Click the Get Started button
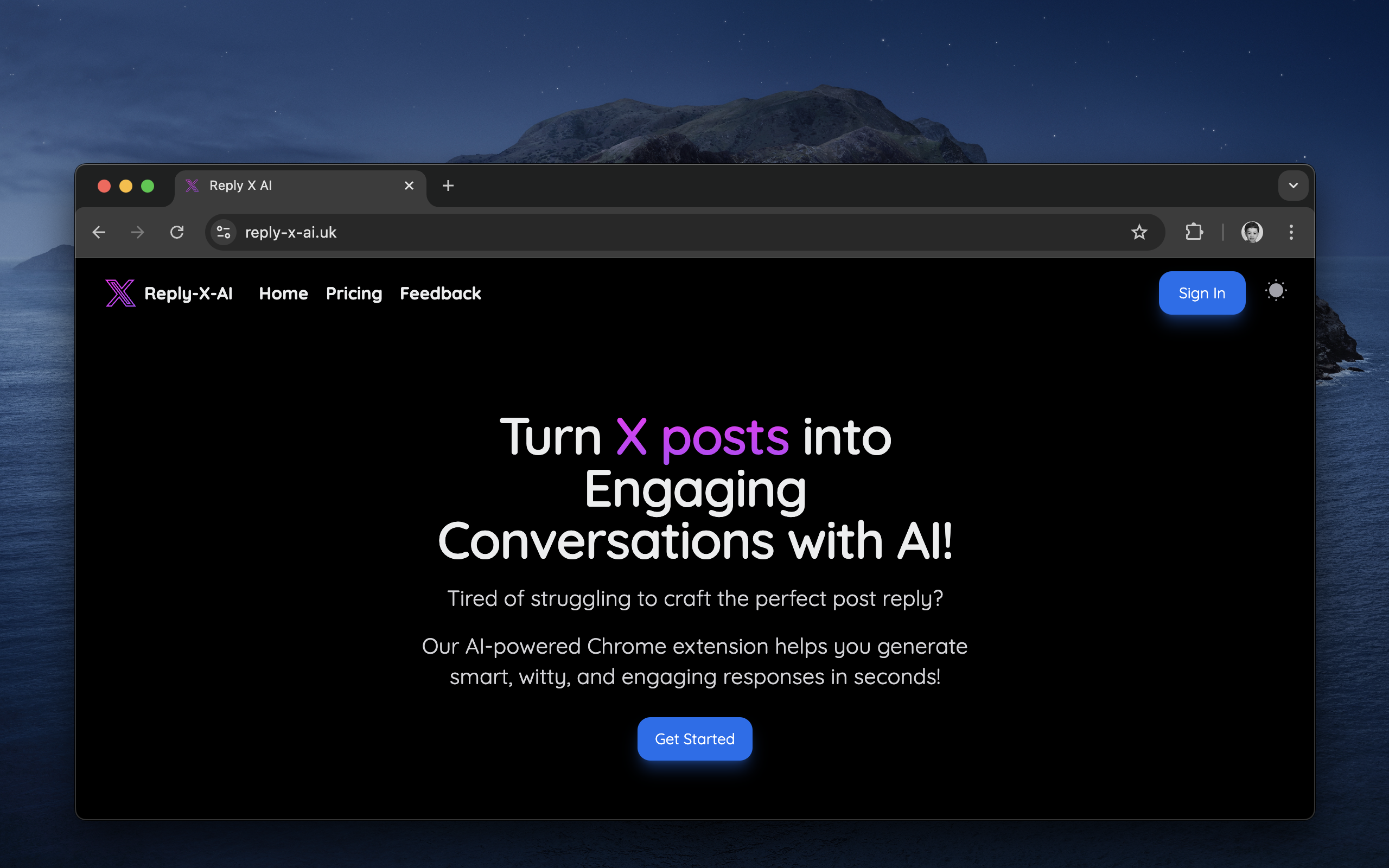 (694, 739)
